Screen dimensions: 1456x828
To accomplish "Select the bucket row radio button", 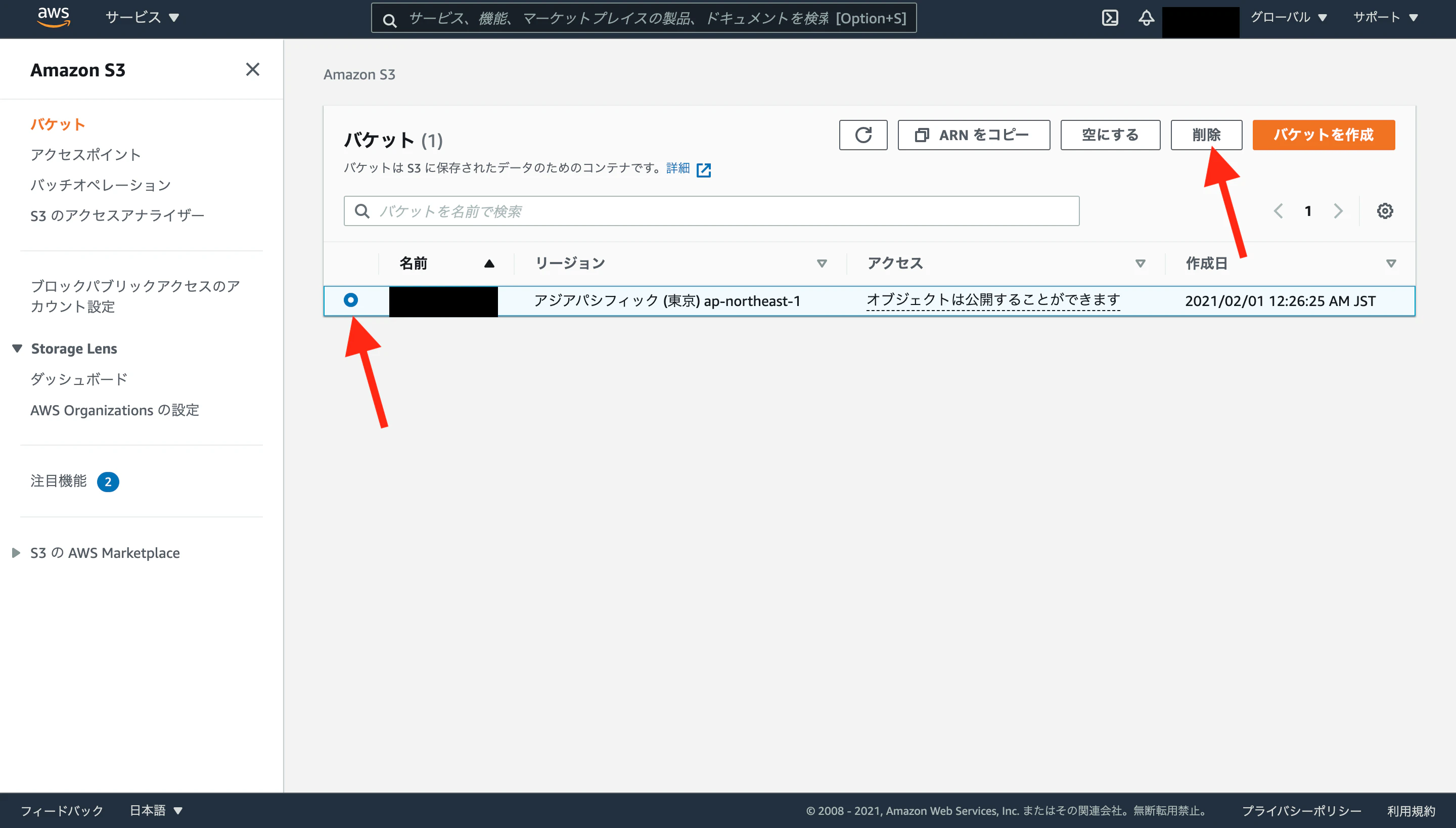I will [x=351, y=300].
